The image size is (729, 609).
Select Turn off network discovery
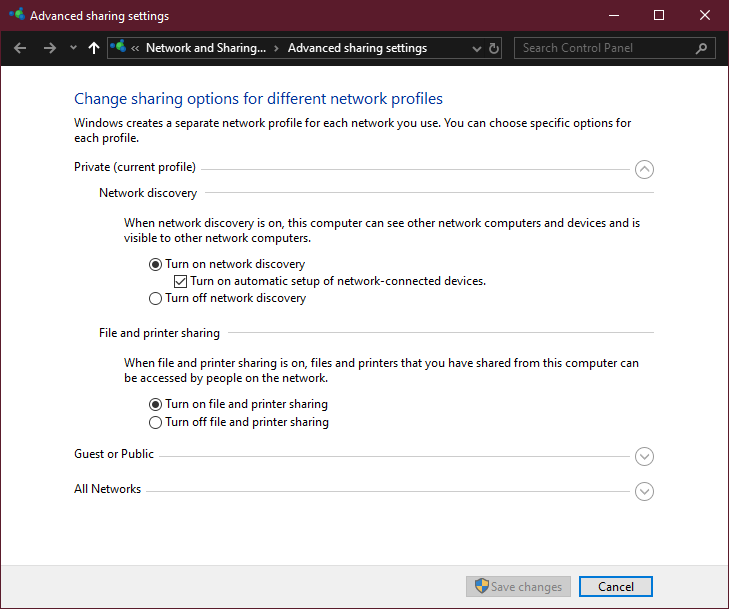click(155, 298)
